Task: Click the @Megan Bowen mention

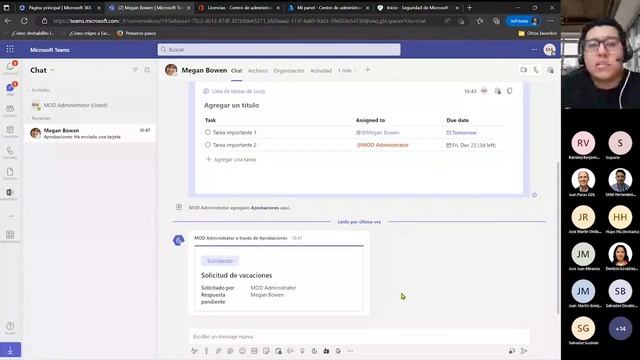Action: (378, 133)
